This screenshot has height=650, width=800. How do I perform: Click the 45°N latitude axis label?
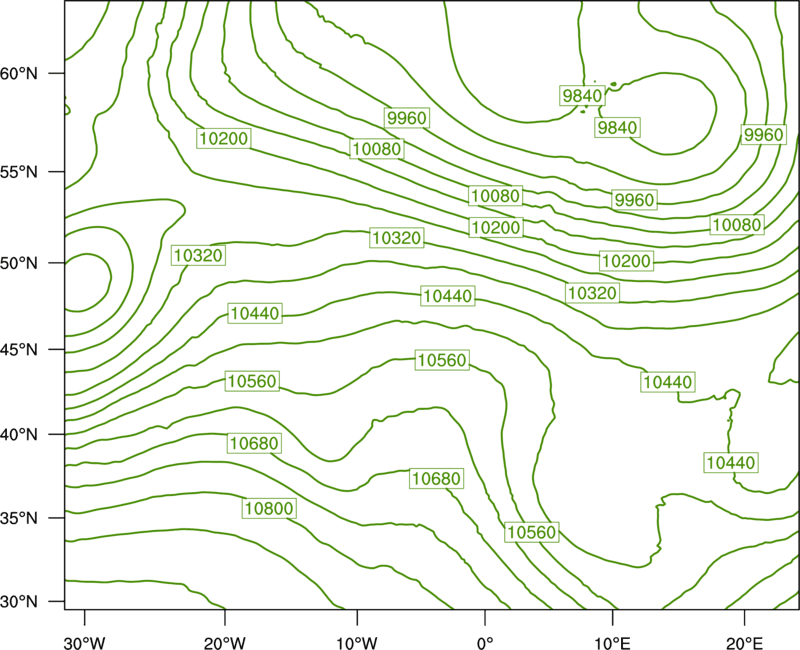click(x=19, y=349)
